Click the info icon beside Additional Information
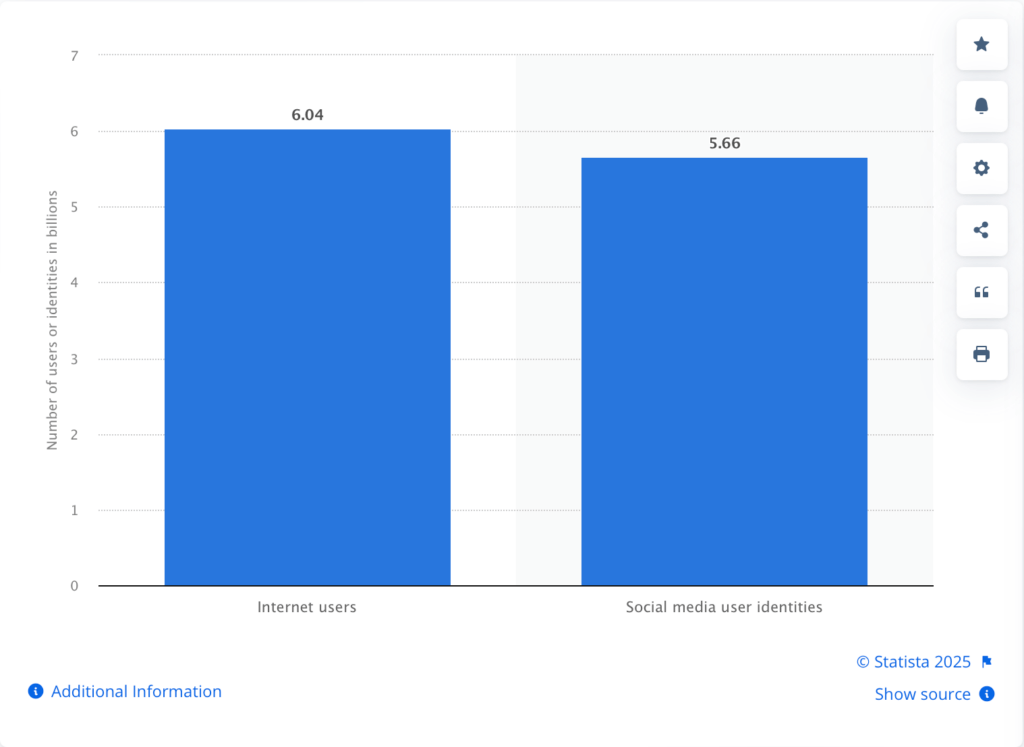 [36, 691]
